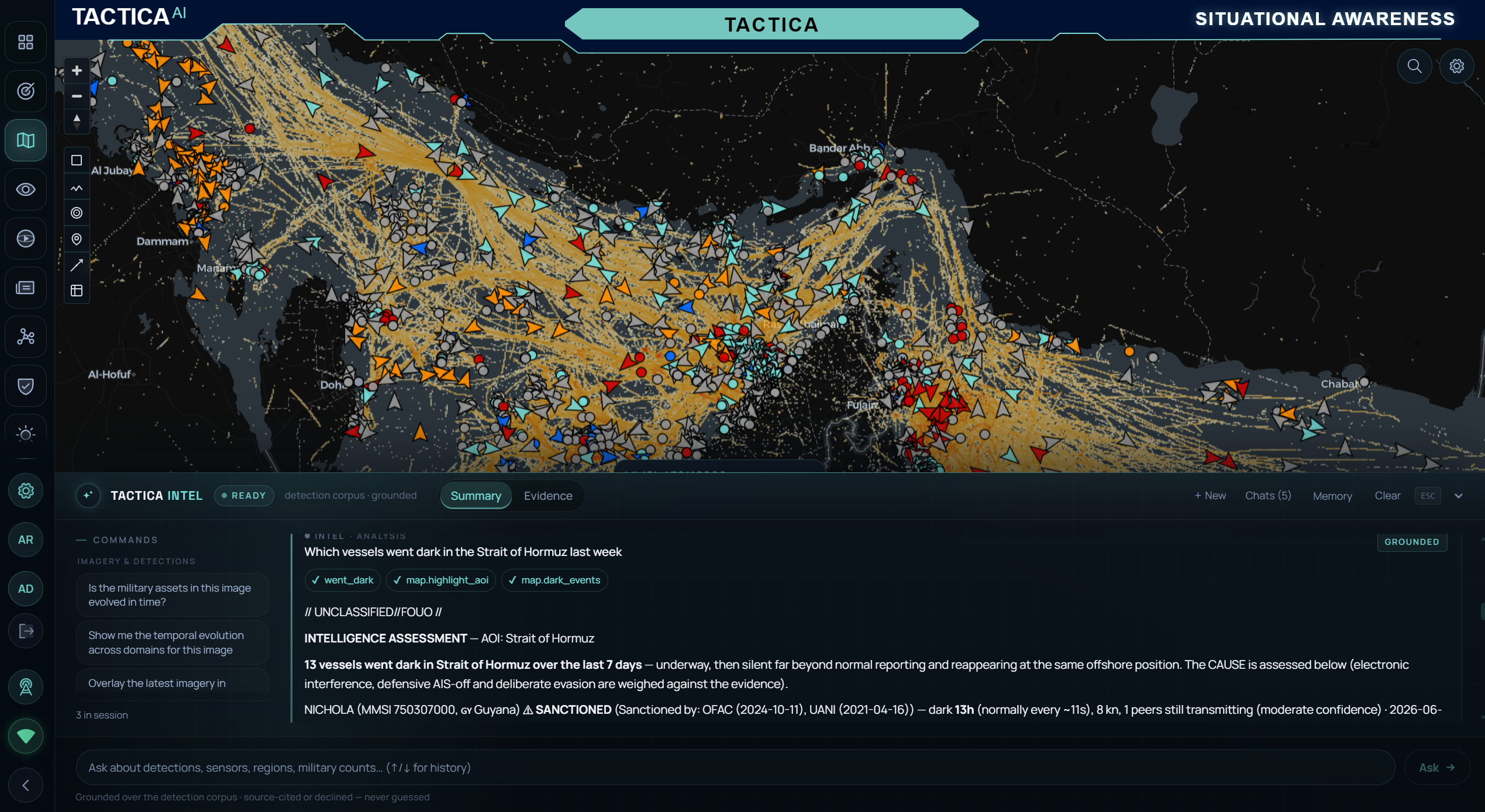Select the polyline draw tool

(x=77, y=188)
